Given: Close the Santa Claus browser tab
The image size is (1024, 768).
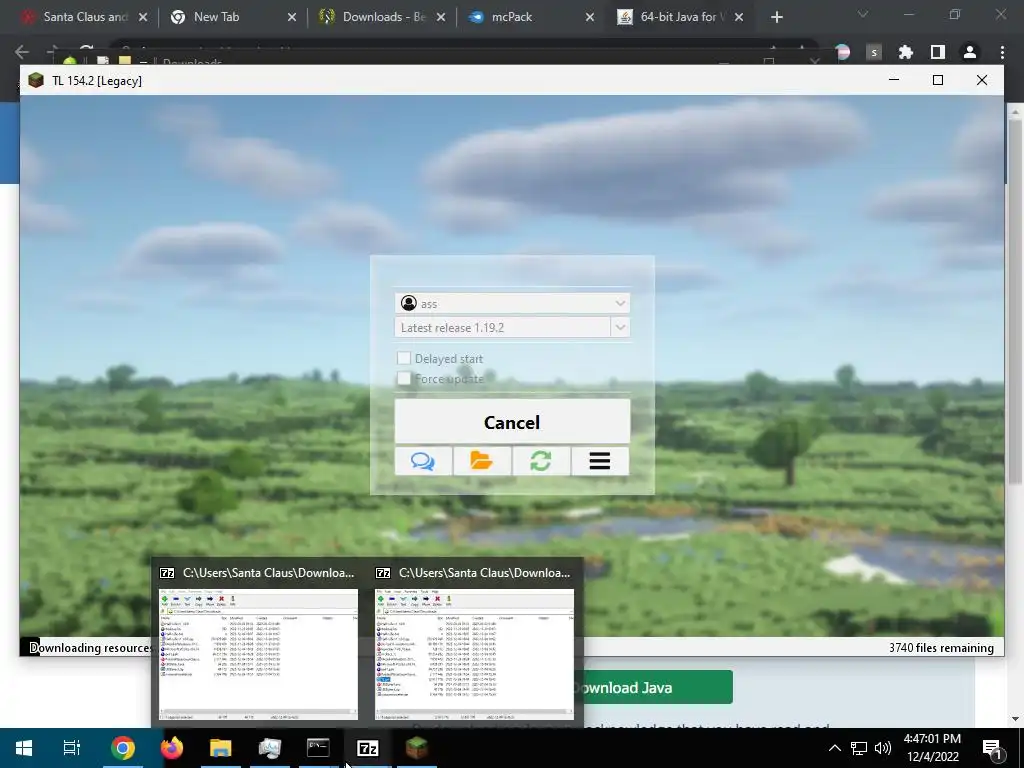Looking at the screenshot, I should point(143,18).
